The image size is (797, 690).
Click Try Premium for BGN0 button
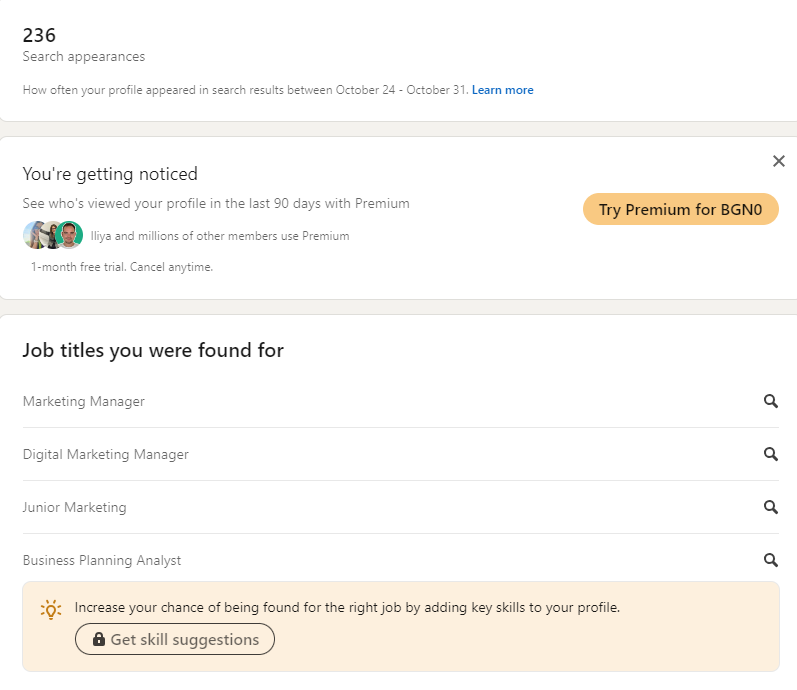tap(680, 209)
